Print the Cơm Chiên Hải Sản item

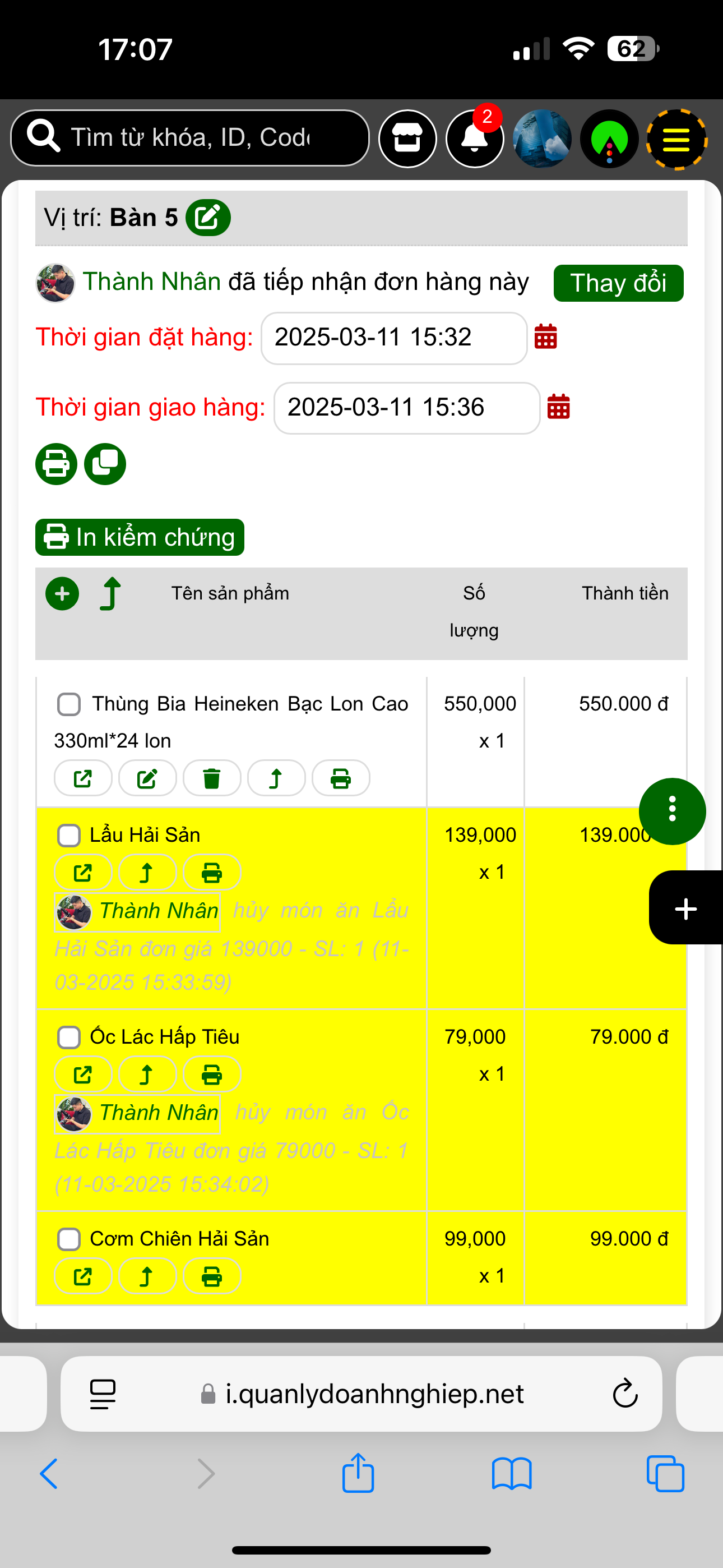point(212,1276)
